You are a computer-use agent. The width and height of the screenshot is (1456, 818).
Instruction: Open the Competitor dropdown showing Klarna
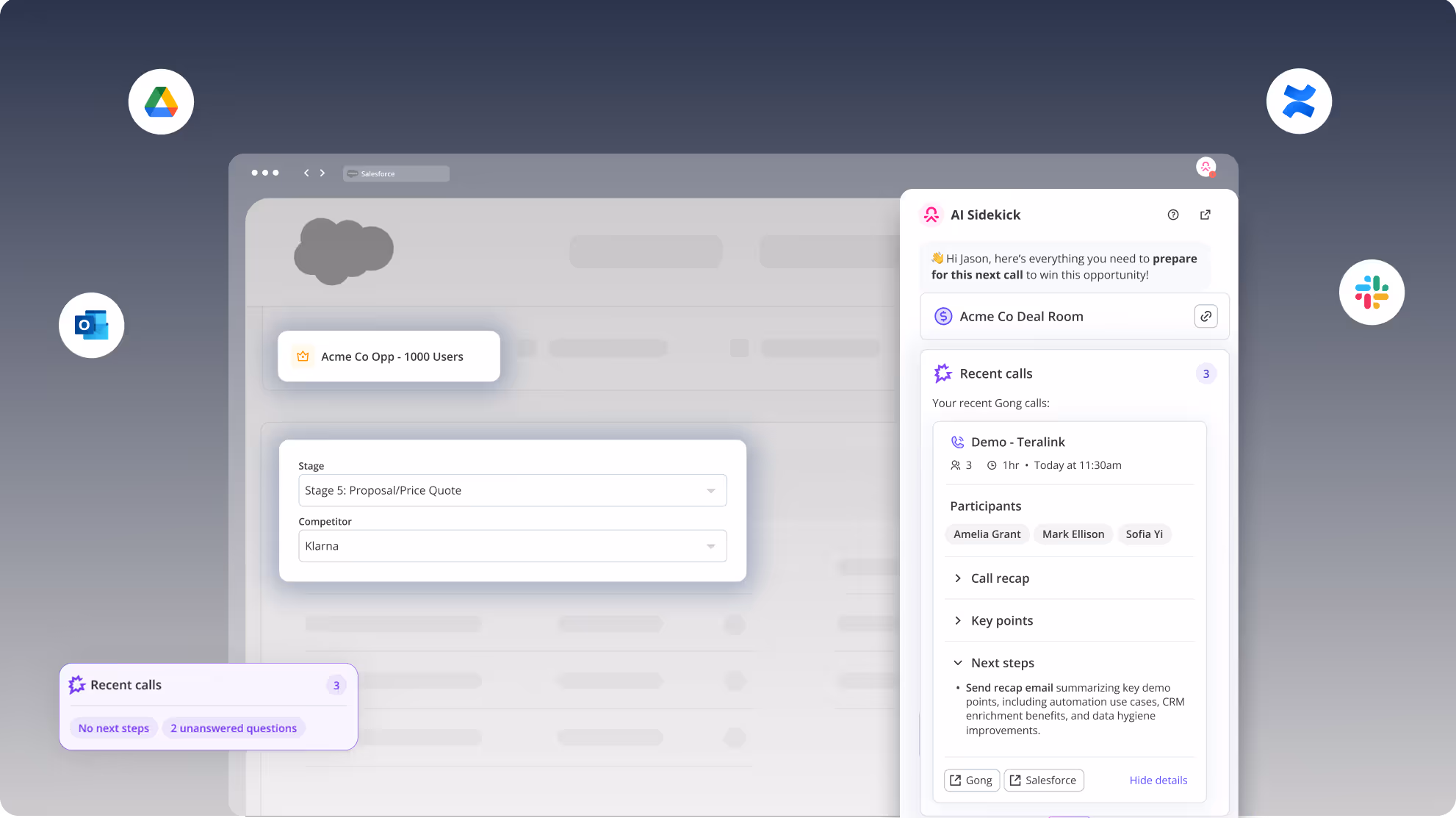pos(512,546)
